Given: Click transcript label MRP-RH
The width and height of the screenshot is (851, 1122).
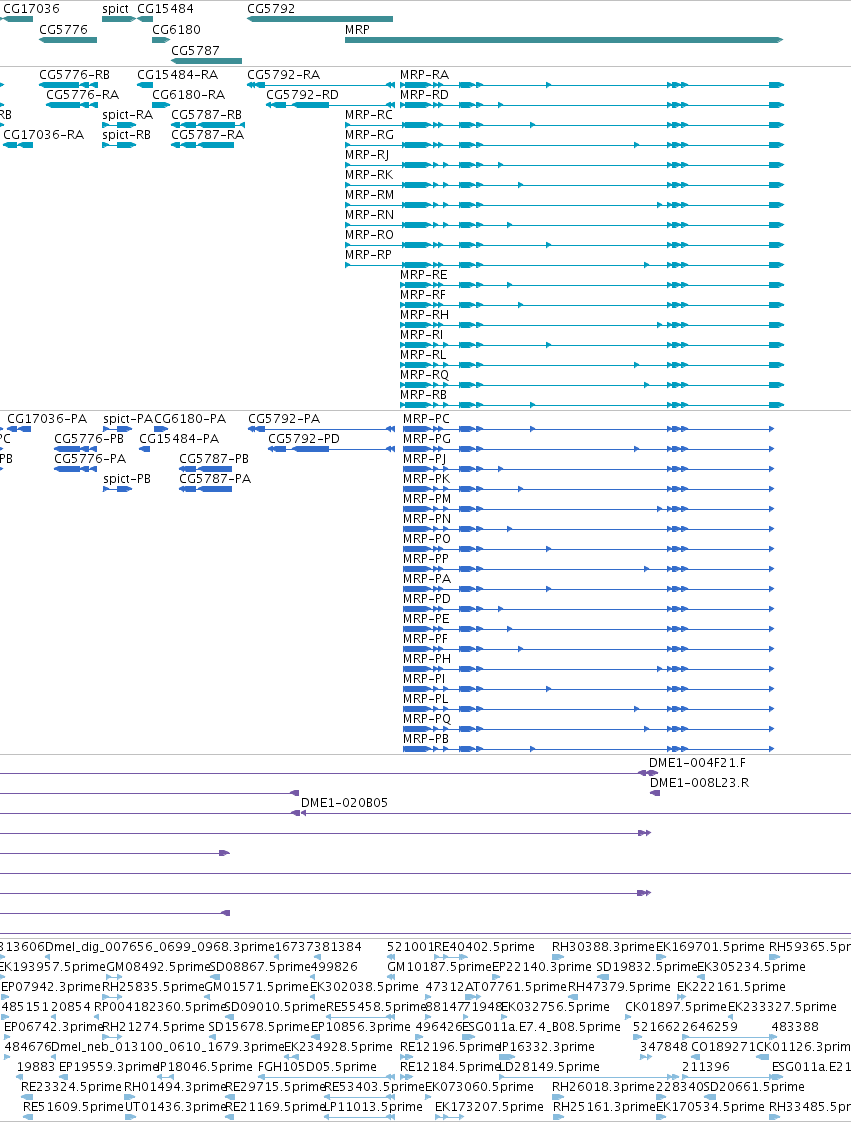Looking at the screenshot, I should [x=424, y=315].
